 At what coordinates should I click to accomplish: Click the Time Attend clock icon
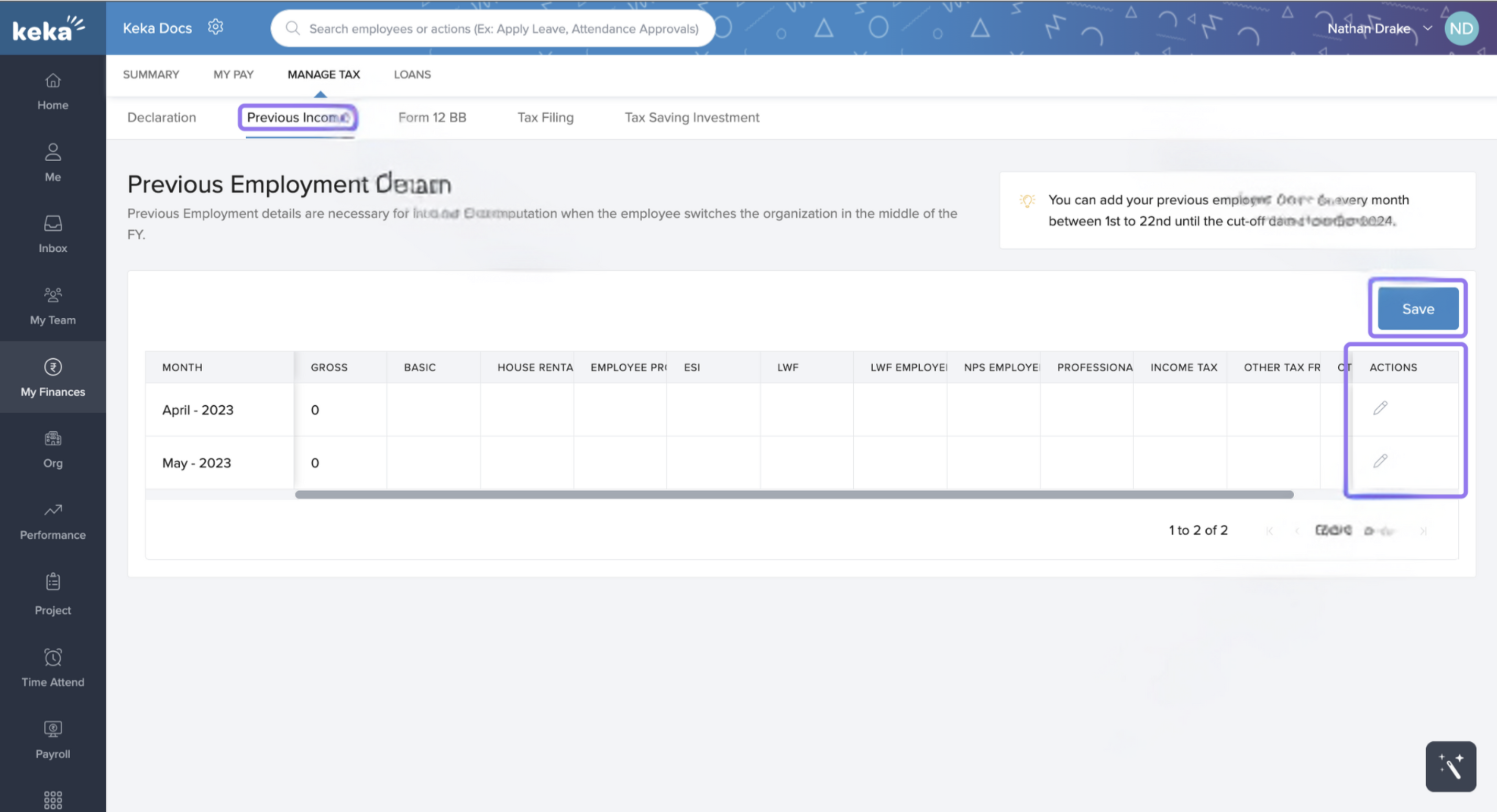click(53, 658)
